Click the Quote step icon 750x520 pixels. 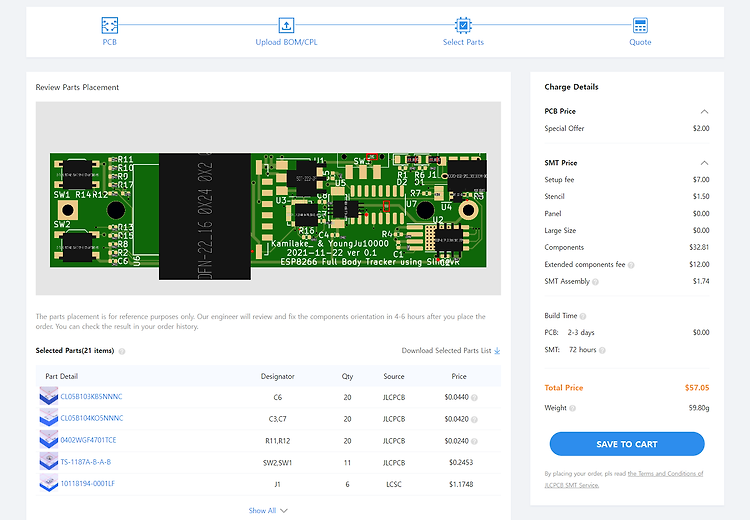click(x=640, y=25)
